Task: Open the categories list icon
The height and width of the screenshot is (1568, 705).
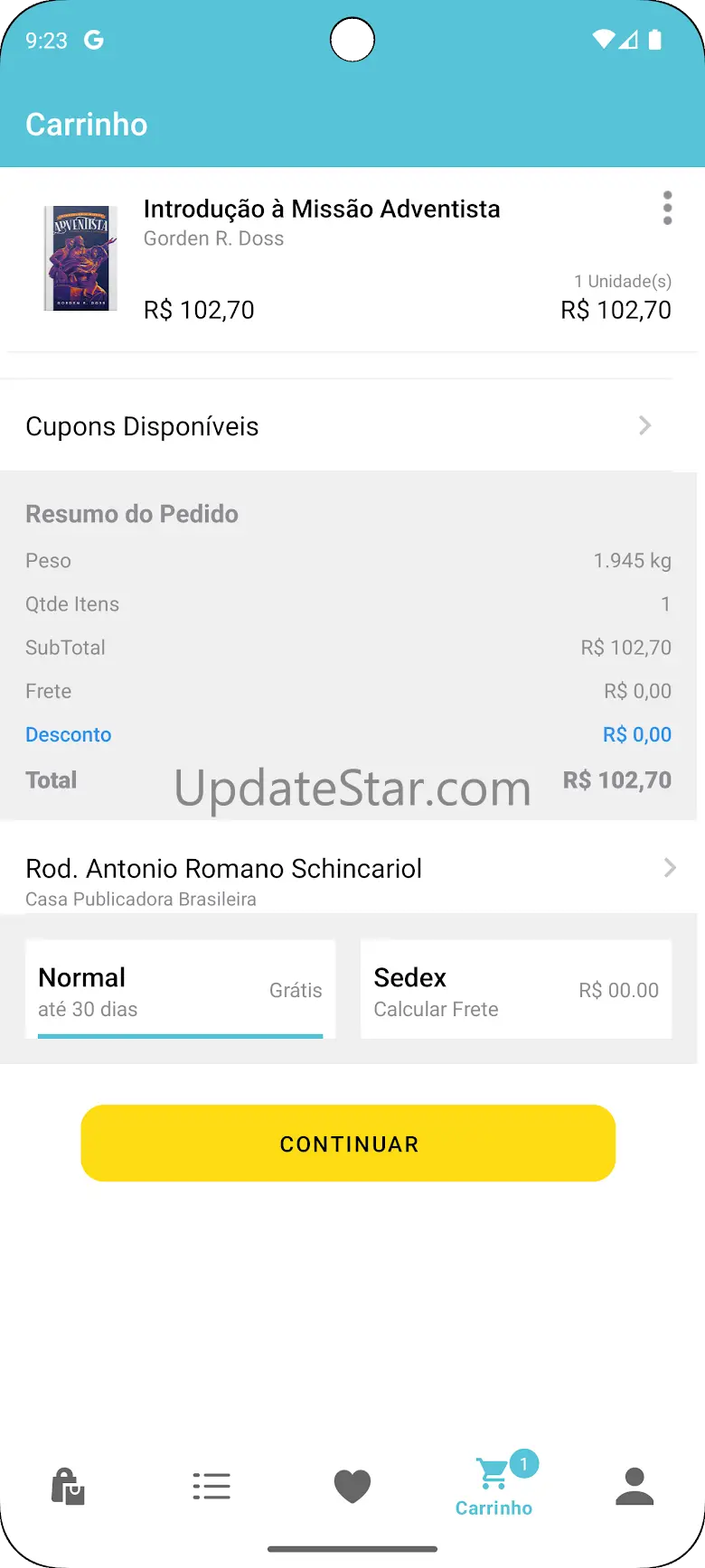Action: (x=211, y=1486)
